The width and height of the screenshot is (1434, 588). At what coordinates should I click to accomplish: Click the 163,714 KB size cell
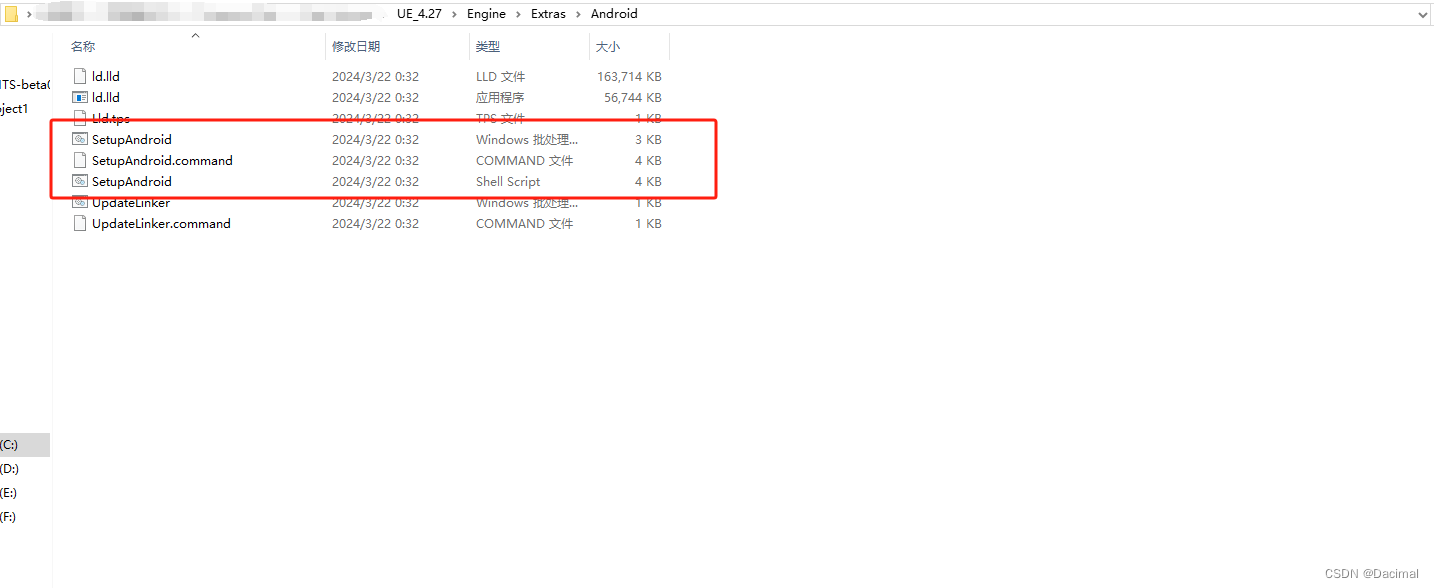pos(629,76)
